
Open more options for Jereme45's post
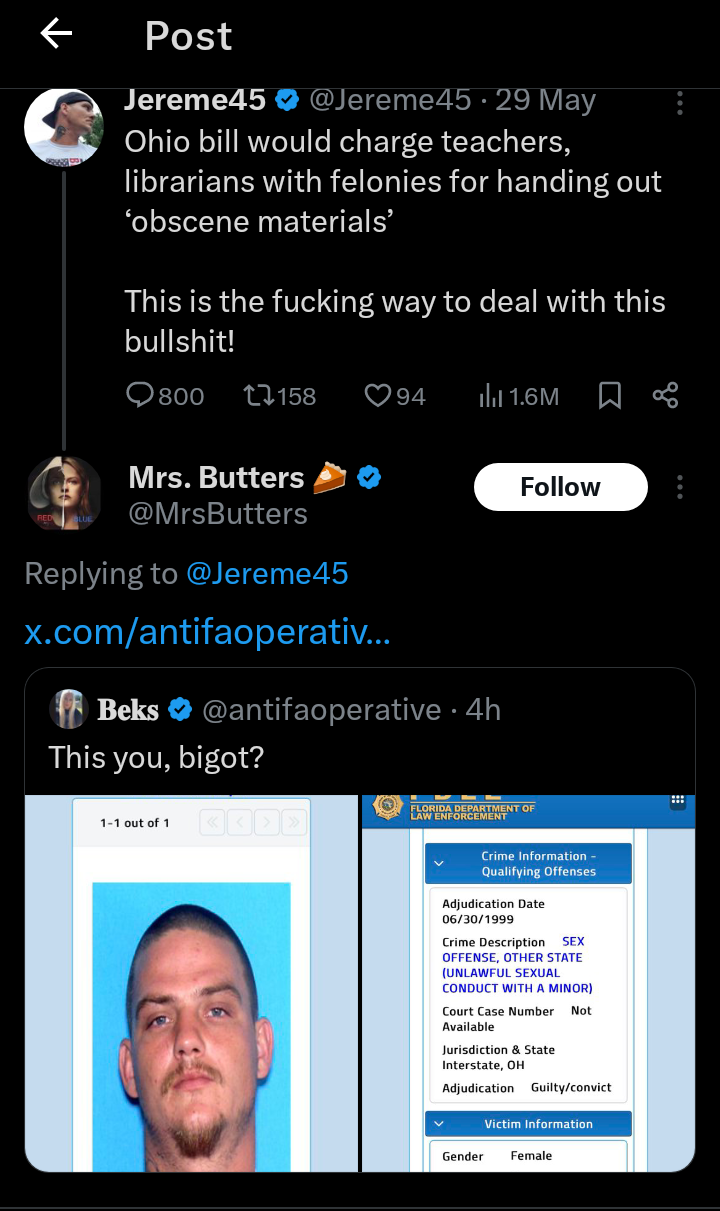point(680,103)
